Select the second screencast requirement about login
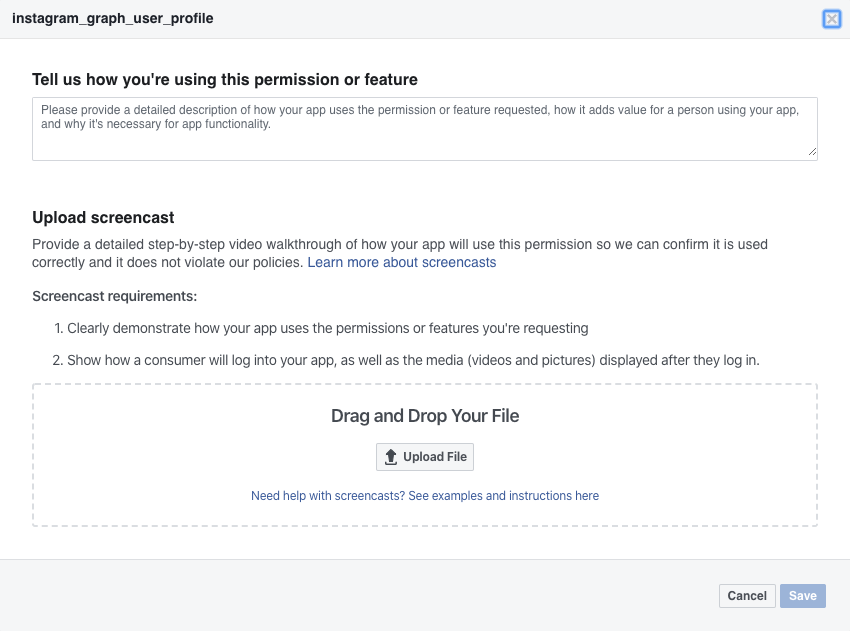The image size is (850, 631). pyautogui.click(x=406, y=360)
